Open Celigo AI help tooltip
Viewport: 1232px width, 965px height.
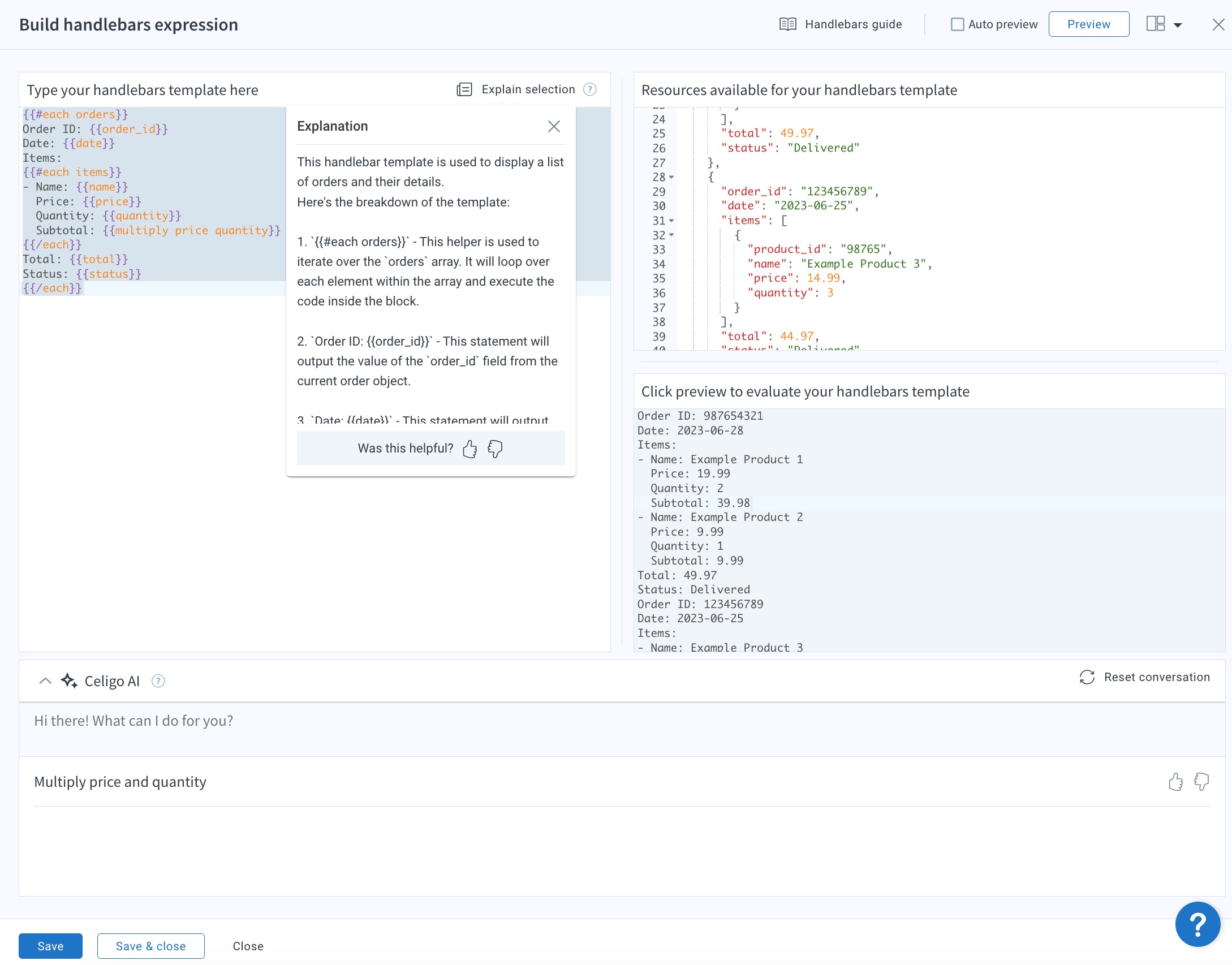(158, 681)
